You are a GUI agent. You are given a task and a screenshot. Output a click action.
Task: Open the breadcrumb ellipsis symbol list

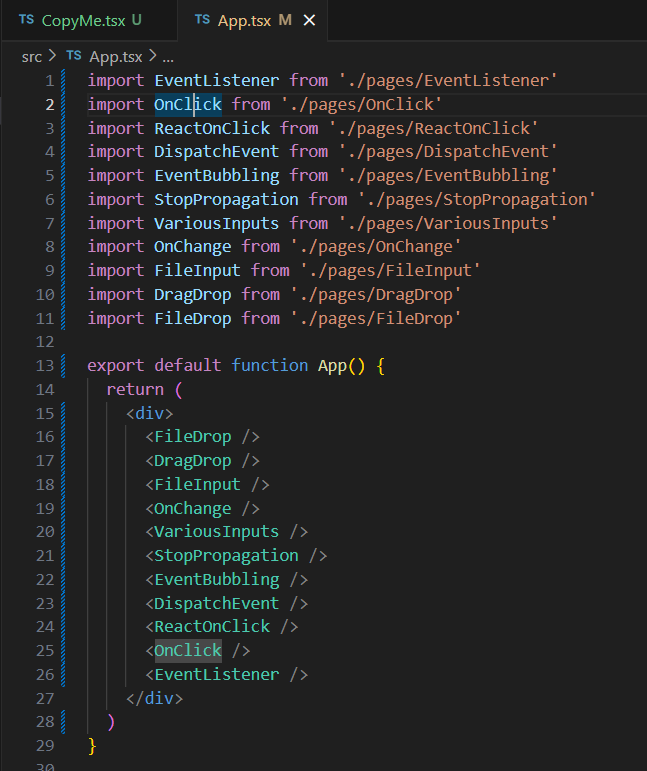(168, 58)
